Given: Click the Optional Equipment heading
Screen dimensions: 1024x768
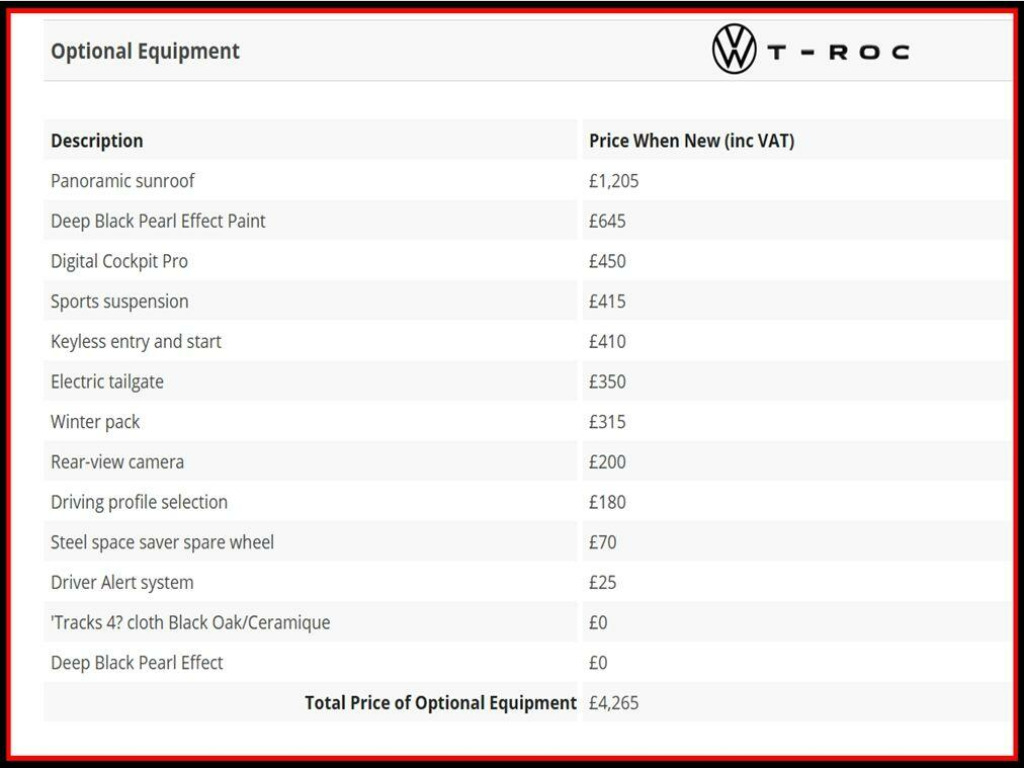Looking at the screenshot, I should pos(145,51).
